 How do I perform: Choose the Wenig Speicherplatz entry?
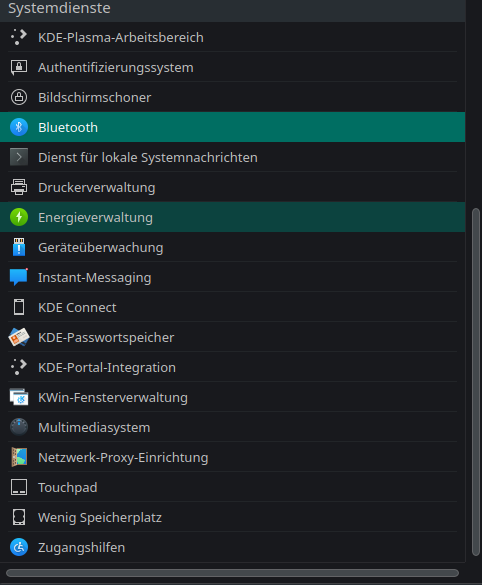(232, 517)
